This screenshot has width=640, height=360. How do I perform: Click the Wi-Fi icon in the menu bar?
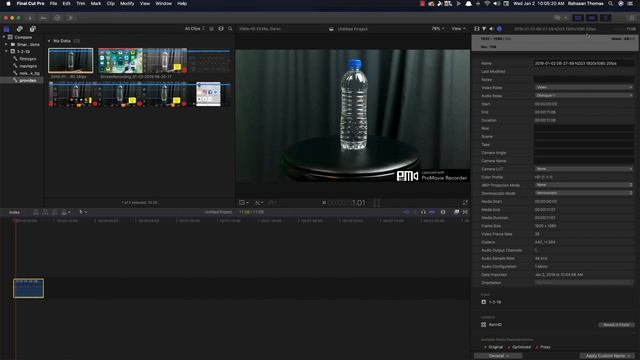pos(487,3)
